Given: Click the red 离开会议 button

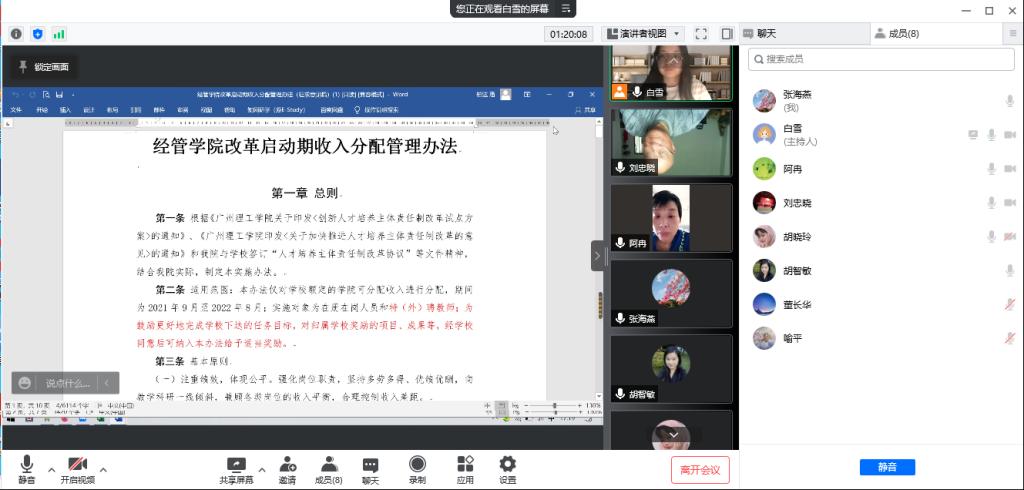Looking at the screenshot, I should point(700,469).
